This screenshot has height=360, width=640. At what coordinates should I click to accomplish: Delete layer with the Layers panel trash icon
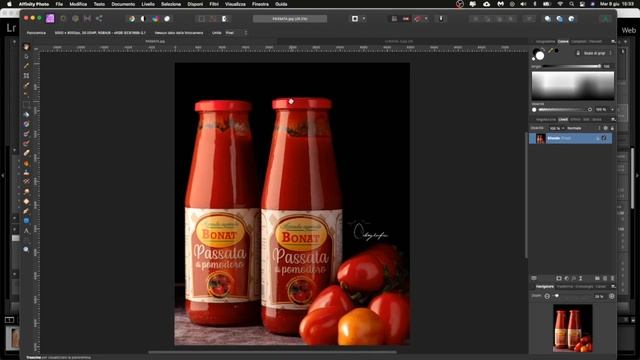(612, 278)
